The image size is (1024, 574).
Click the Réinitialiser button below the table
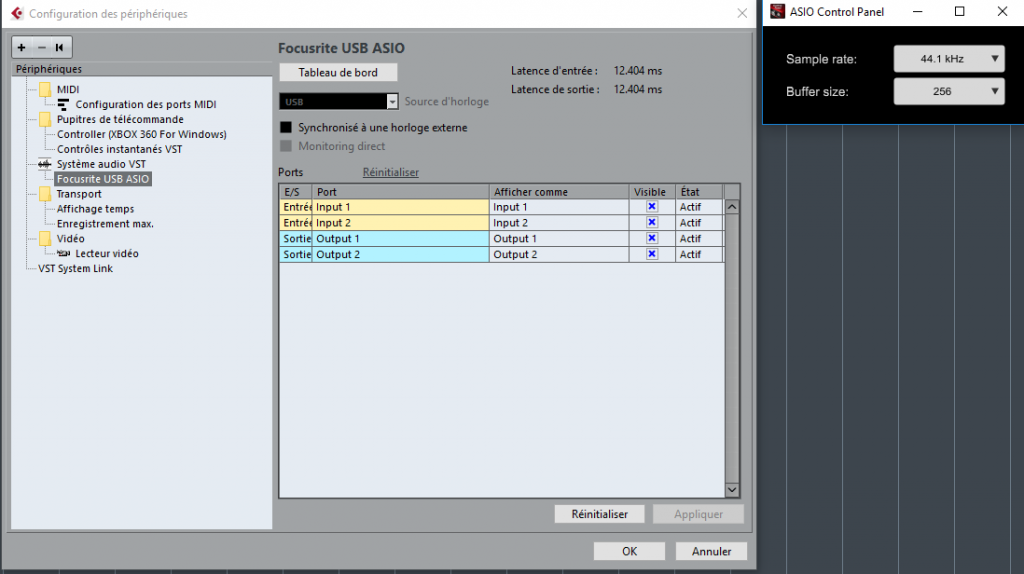[x=600, y=515]
